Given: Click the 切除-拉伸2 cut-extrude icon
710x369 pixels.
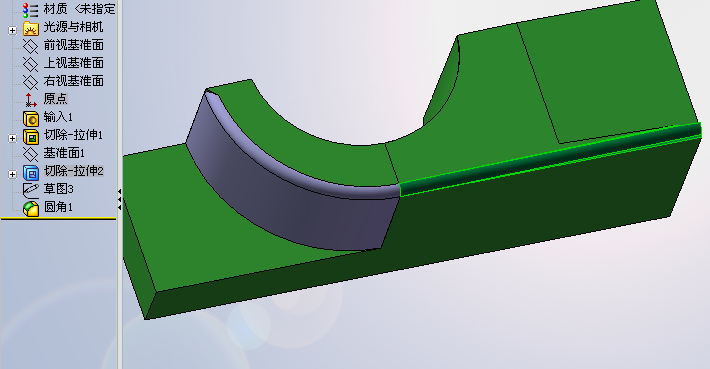Looking at the screenshot, I should [31, 173].
